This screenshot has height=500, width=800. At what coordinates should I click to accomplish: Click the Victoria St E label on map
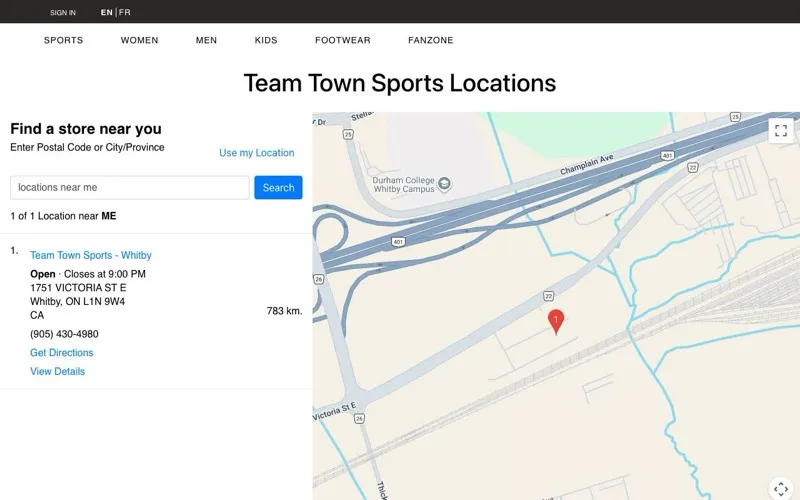point(335,411)
